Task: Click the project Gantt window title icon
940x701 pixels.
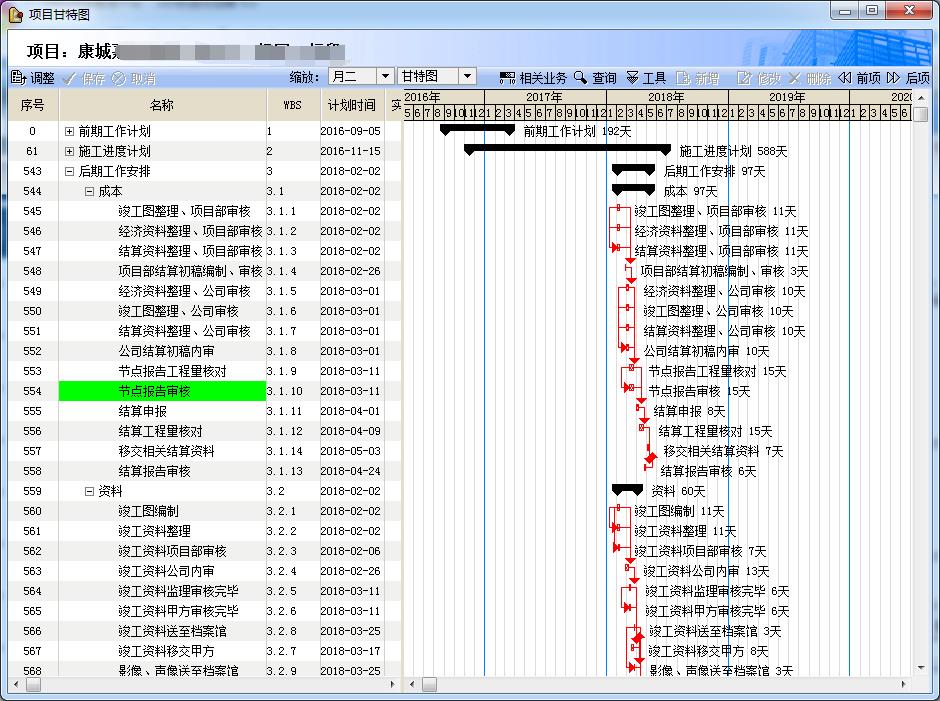Action: 15,13
